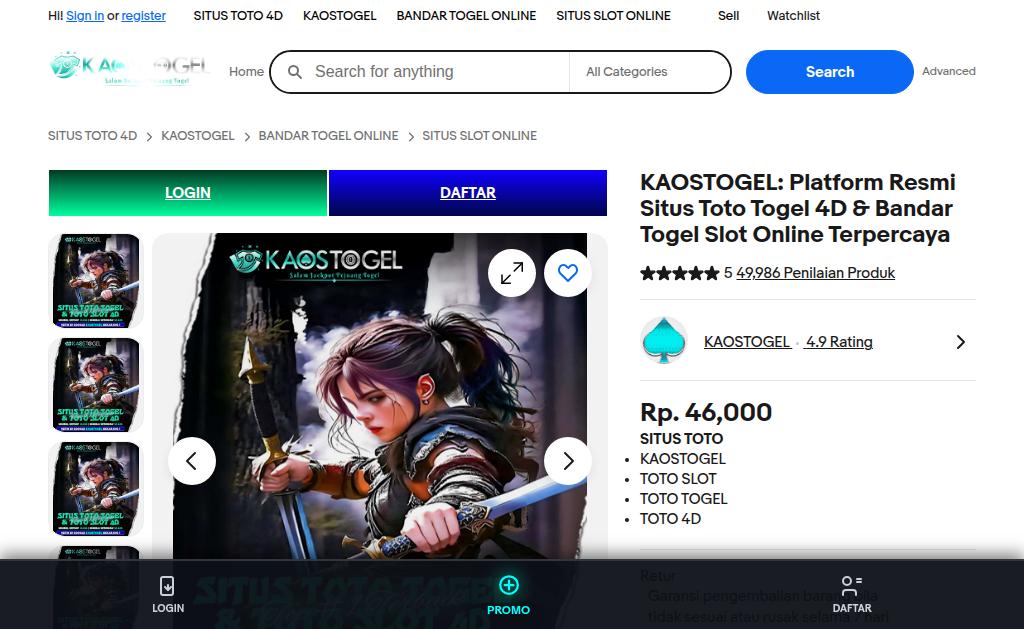
Task: Tap the DAFTAR person icon in bottom bar
Action: [851, 586]
